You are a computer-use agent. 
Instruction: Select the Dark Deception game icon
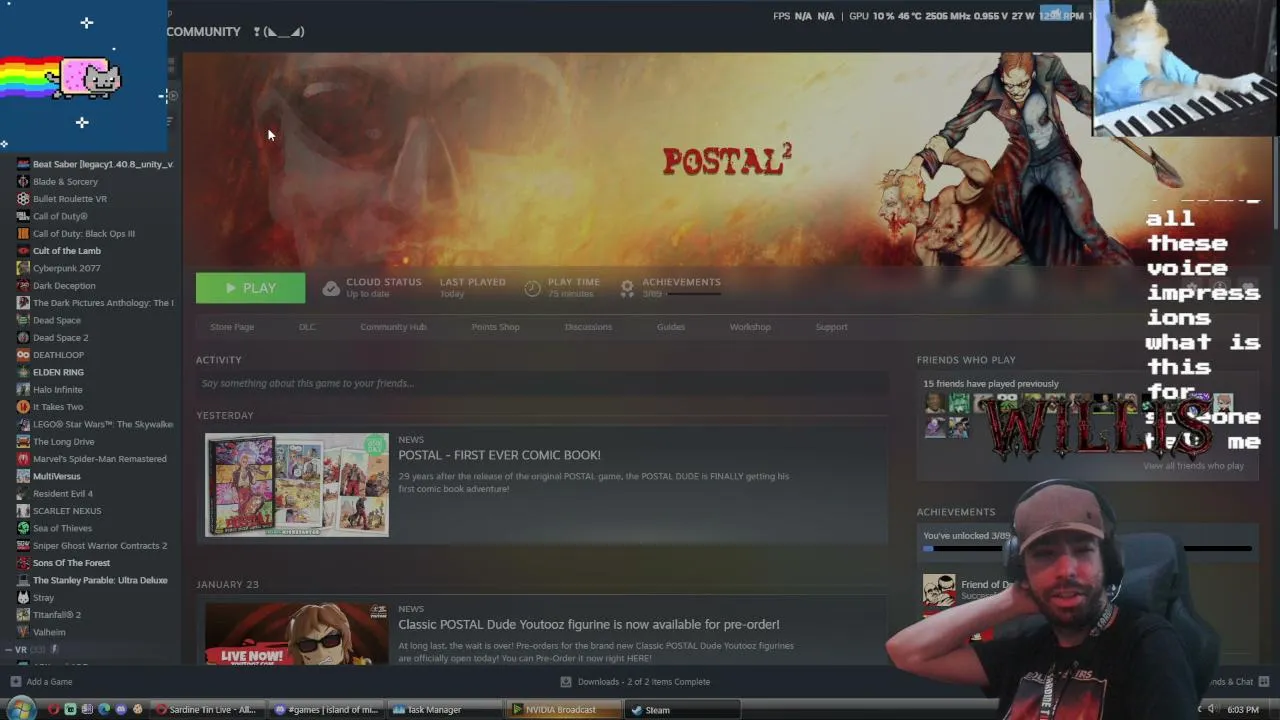23,285
